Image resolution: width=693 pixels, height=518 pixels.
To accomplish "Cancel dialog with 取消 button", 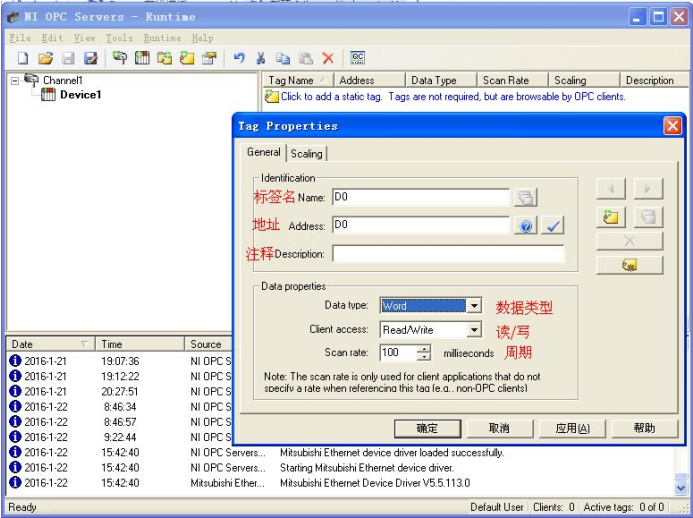I will coord(499,428).
